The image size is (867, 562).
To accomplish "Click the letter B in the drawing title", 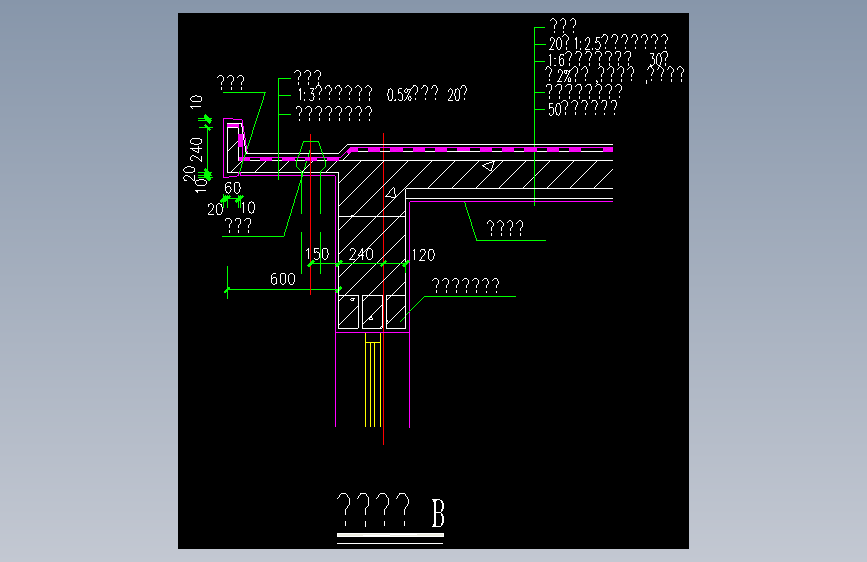I will point(438,513).
